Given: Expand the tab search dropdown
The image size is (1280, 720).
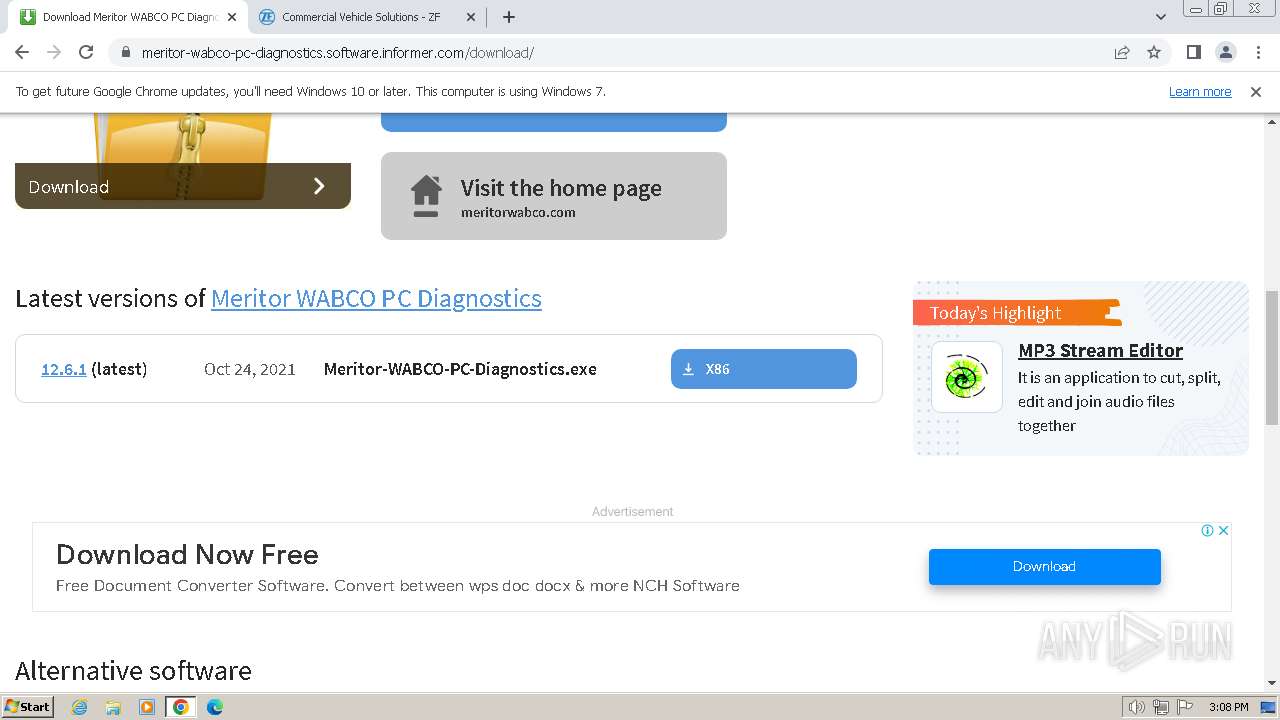Looking at the screenshot, I should (x=1161, y=17).
